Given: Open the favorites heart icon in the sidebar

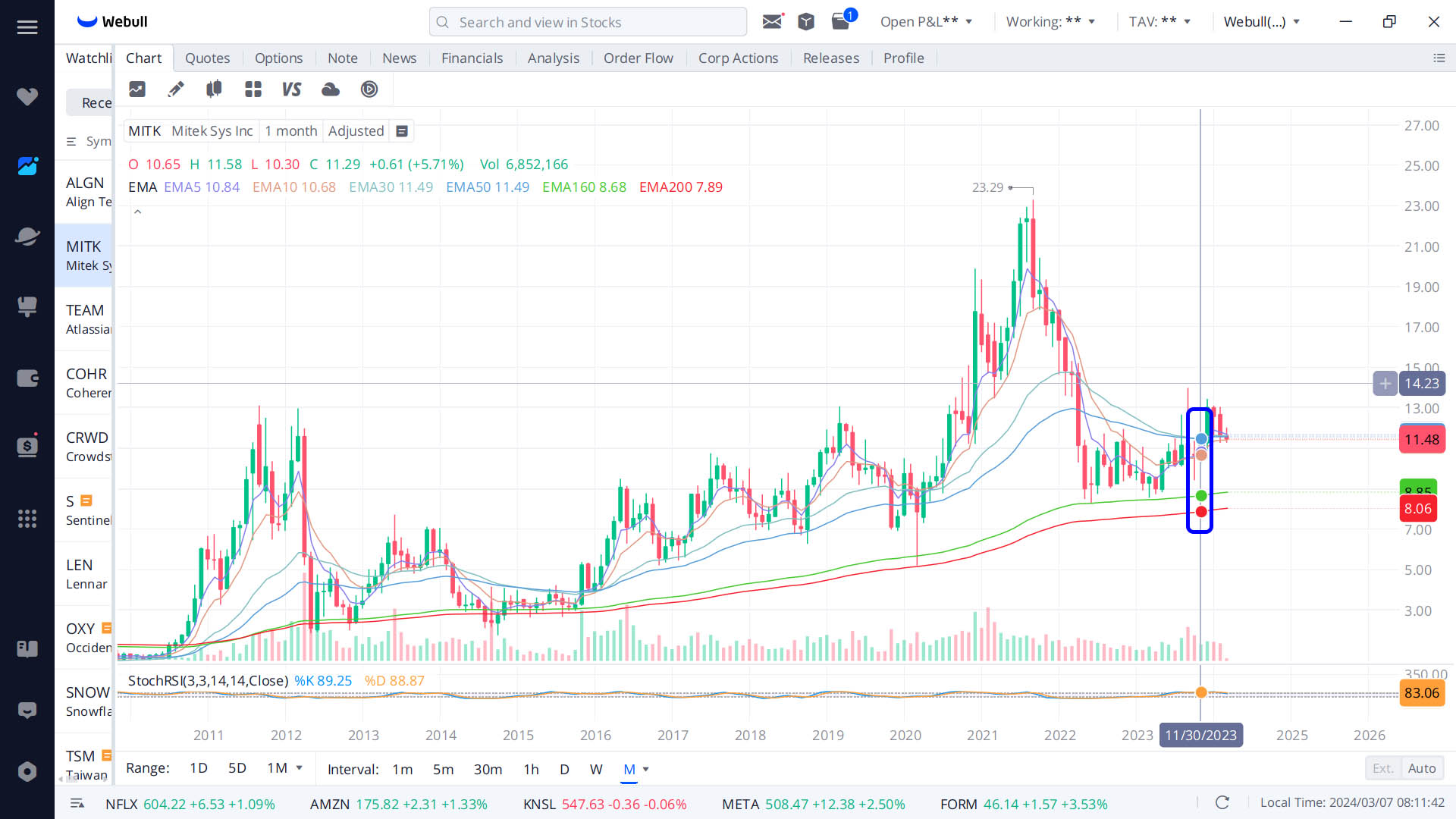Looking at the screenshot, I should coord(27,96).
